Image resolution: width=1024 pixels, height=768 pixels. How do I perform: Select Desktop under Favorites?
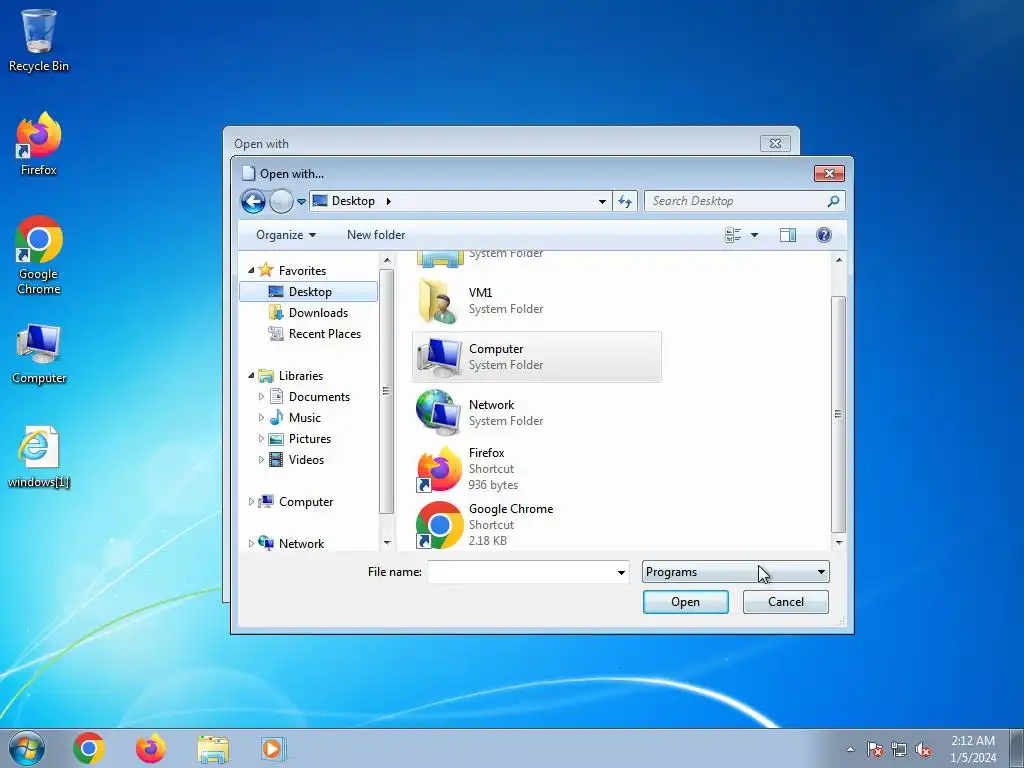(309, 292)
